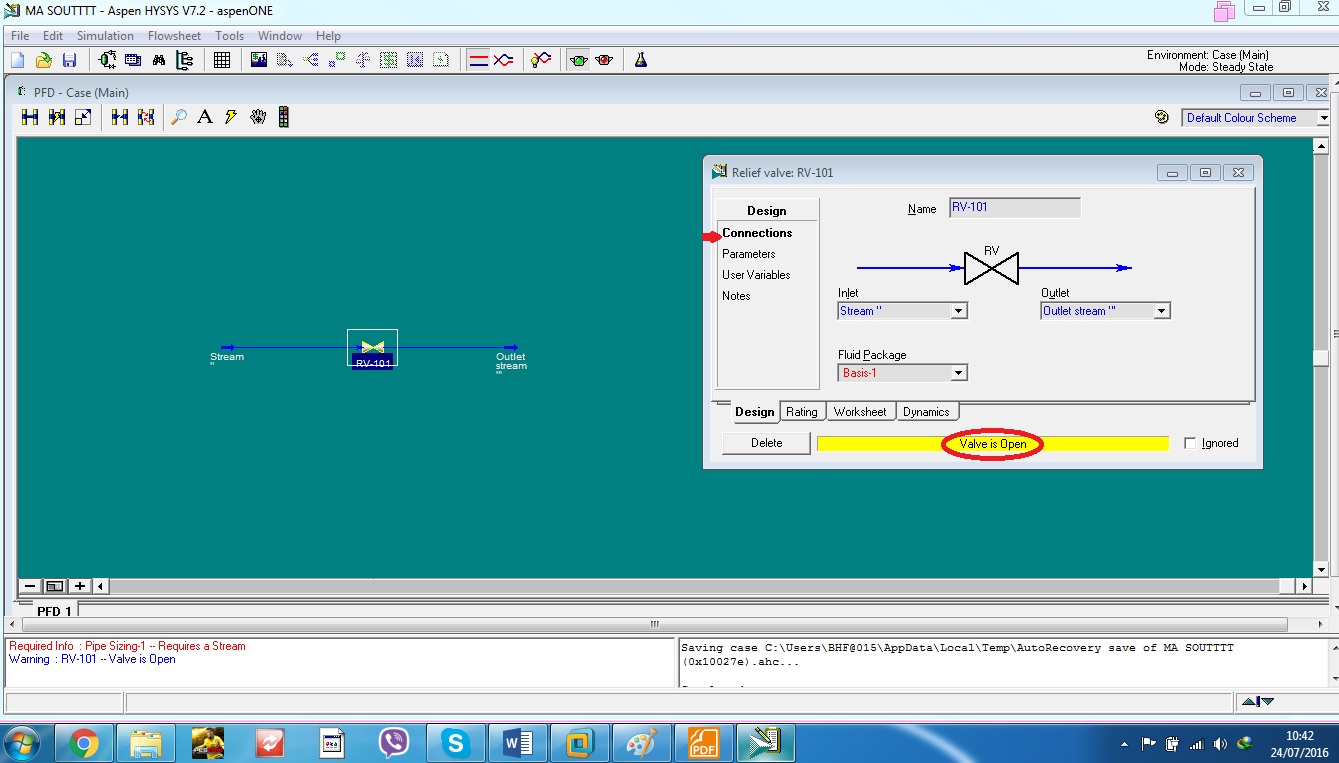Image resolution: width=1339 pixels, height=763 pixels.
Task: Open the Window menu
Action: (x=280, y=36)
